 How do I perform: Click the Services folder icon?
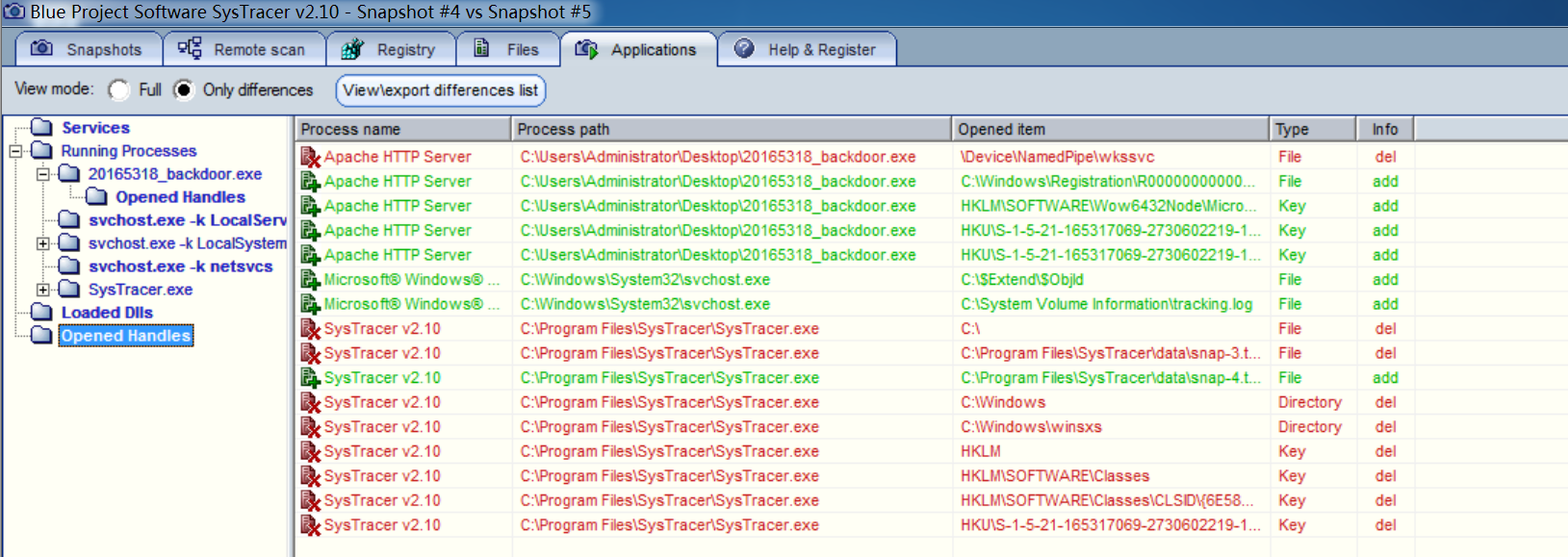pos(41,127)
